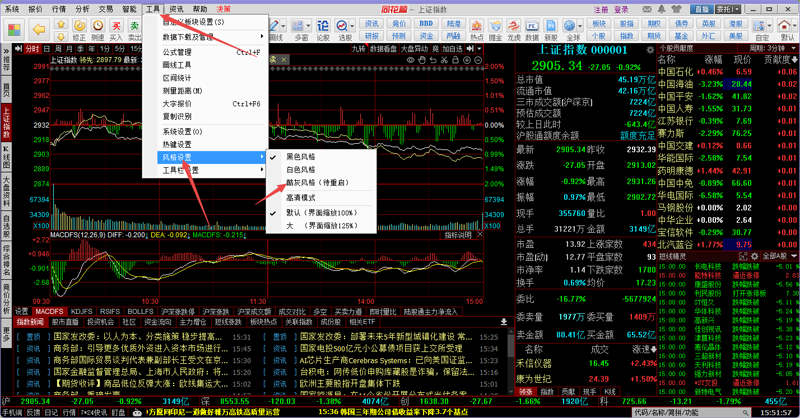The width and height of the screenshot is (800, 418).
Task: Click the yellow back arrow icon
Action: point(39,29)
